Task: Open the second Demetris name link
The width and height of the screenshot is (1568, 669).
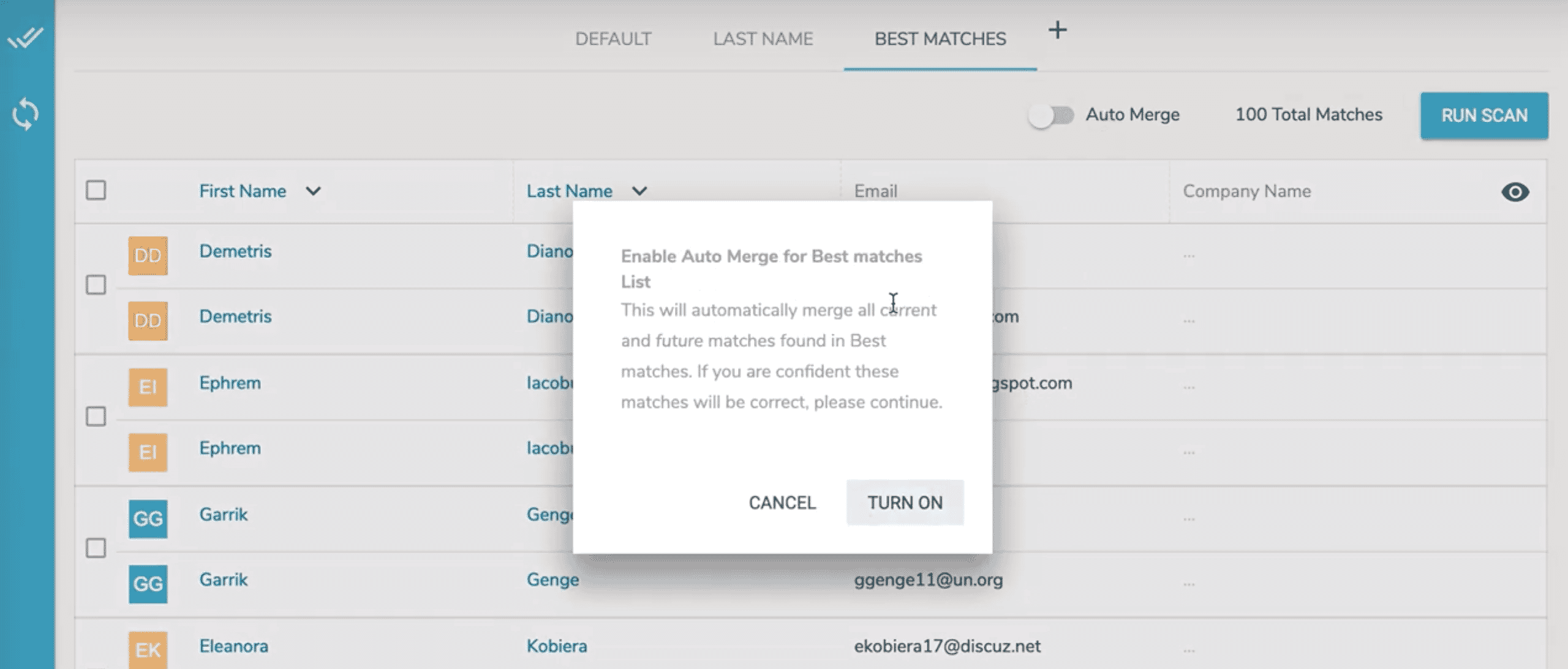Action: click(235, 316)
